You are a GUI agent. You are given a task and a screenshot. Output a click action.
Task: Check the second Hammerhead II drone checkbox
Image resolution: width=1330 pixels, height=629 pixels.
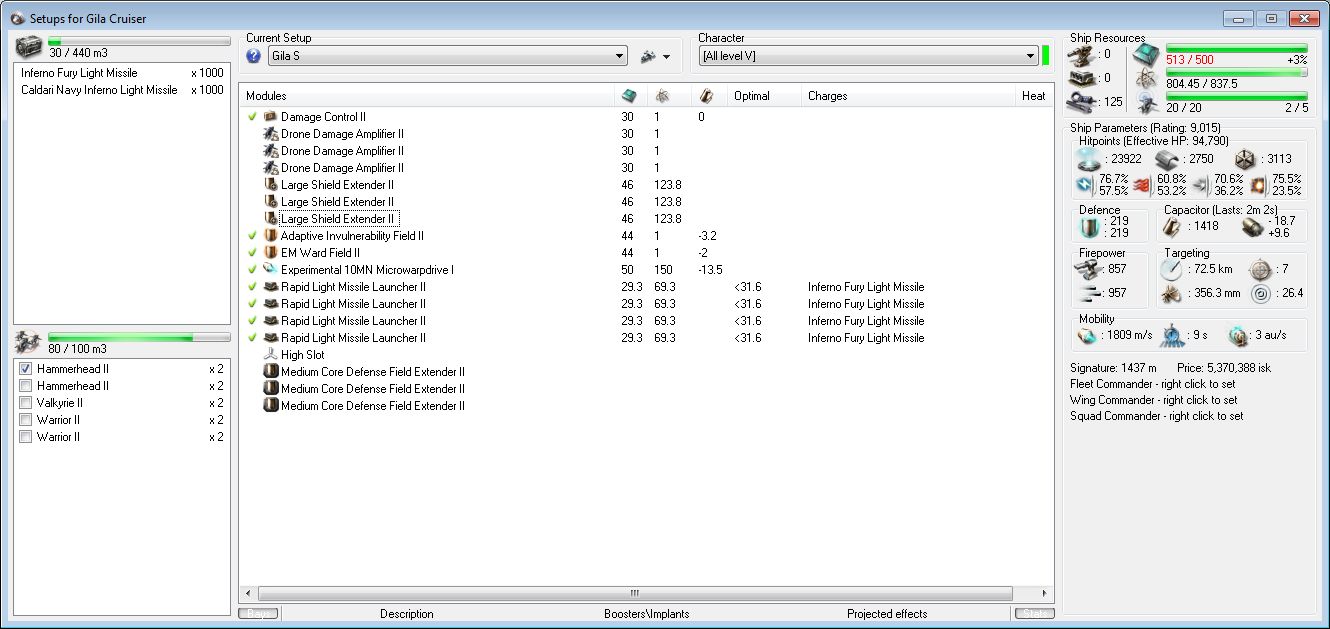26,386
